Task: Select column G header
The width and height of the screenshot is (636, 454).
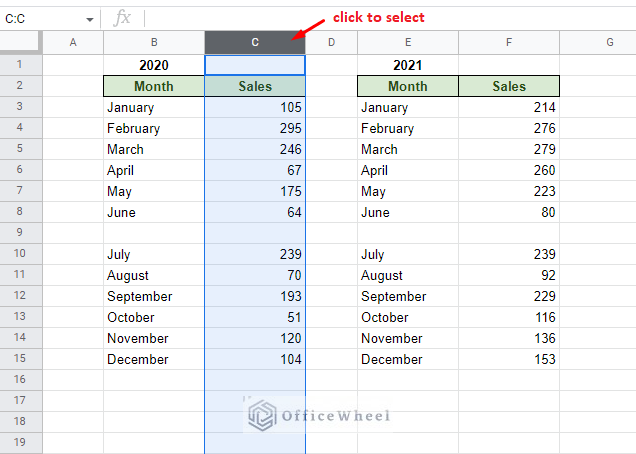Action: [x=598, y=42]
